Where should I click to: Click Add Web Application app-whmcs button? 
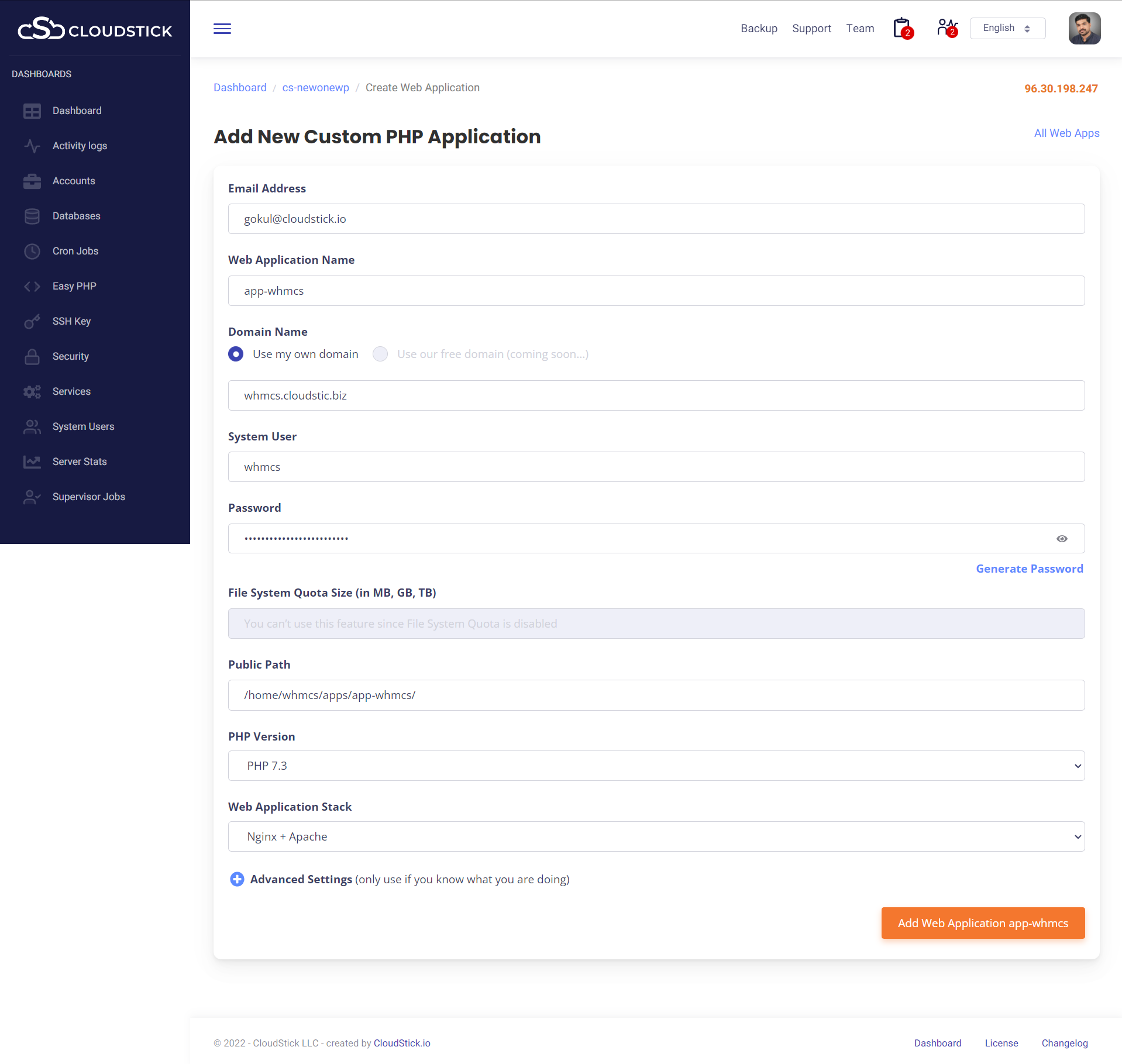click(x=983, y=923)
